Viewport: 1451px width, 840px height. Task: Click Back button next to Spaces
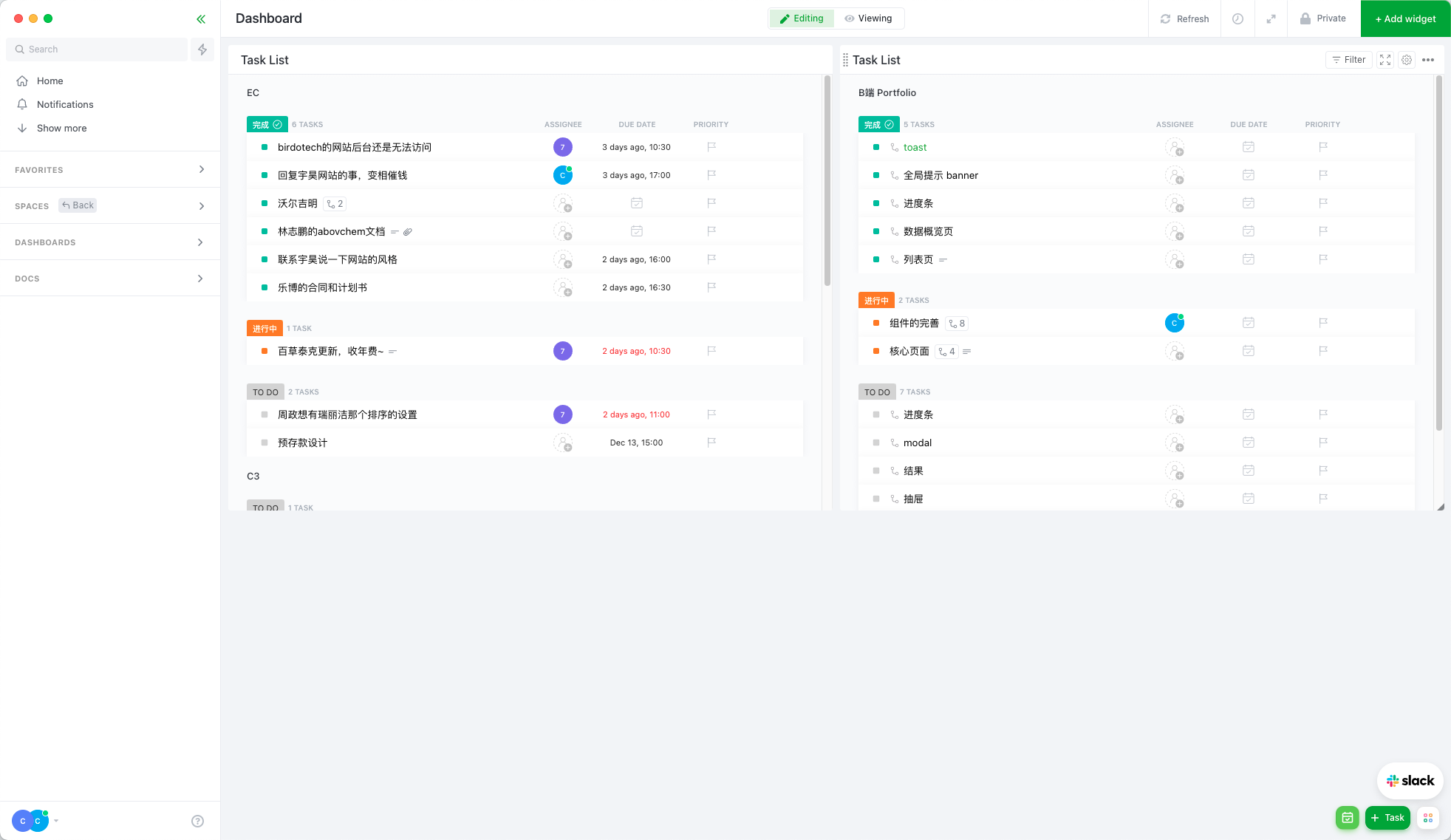[x=78, y=205]
